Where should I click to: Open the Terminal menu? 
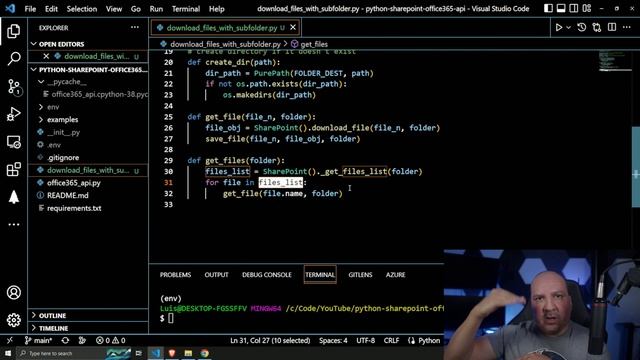pyautogui.click(x=186, y=9)
